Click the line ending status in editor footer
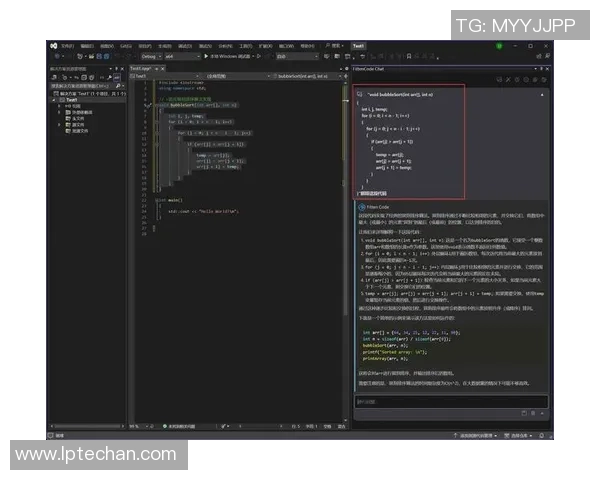This screenshot has height=480, width=600. (x=341, y=426)
